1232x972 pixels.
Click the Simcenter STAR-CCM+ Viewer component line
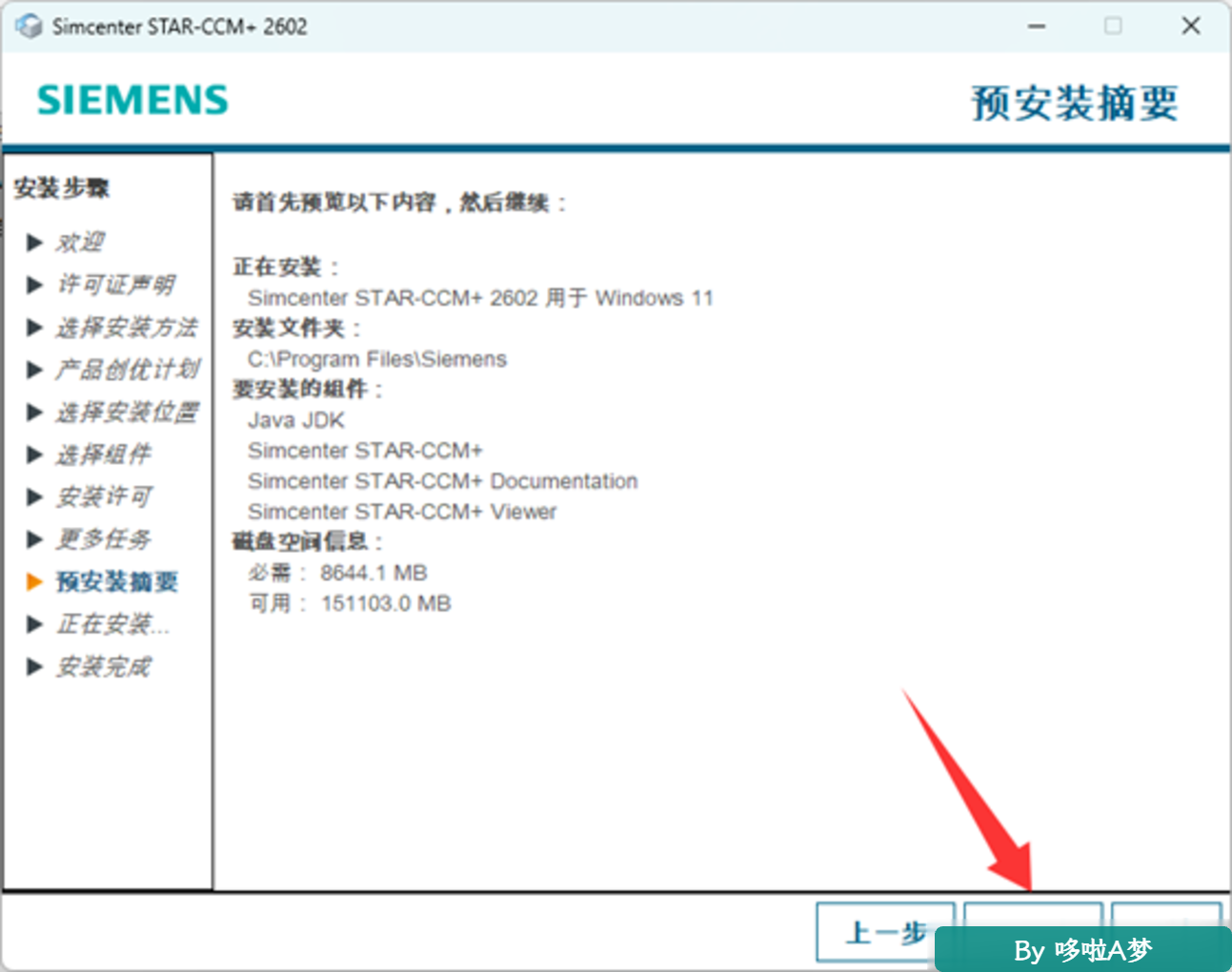click(402, 512)
